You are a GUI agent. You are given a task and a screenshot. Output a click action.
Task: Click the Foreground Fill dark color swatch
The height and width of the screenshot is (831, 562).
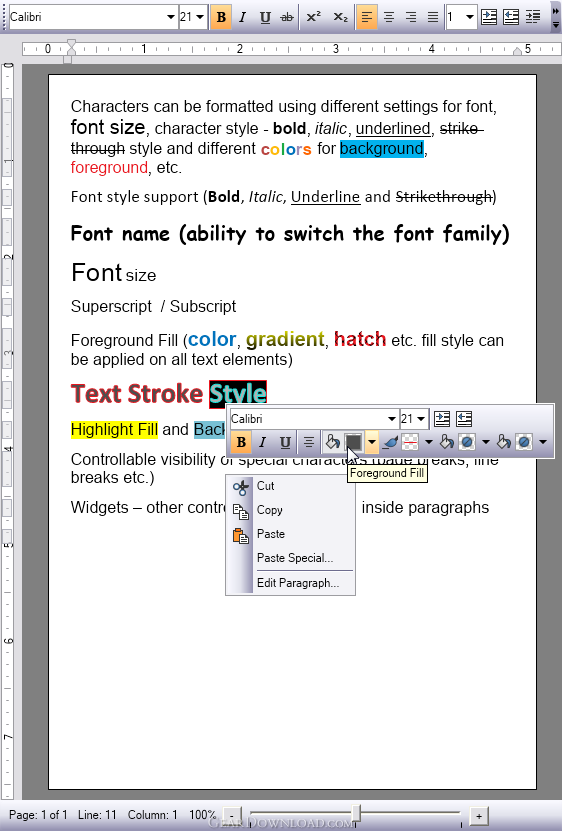click(353, 442)
